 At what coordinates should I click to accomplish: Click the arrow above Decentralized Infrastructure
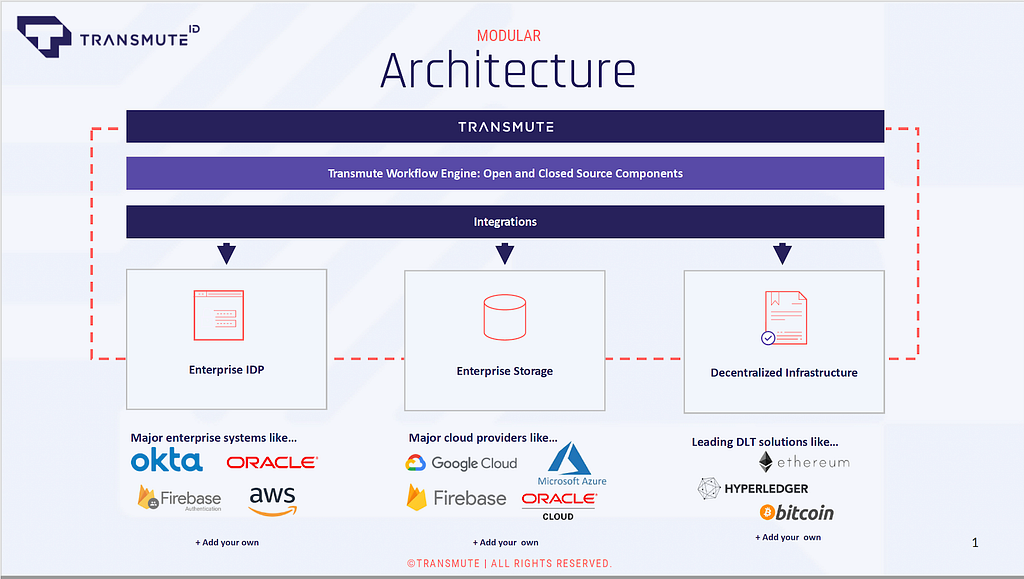[x=782, y=253]
